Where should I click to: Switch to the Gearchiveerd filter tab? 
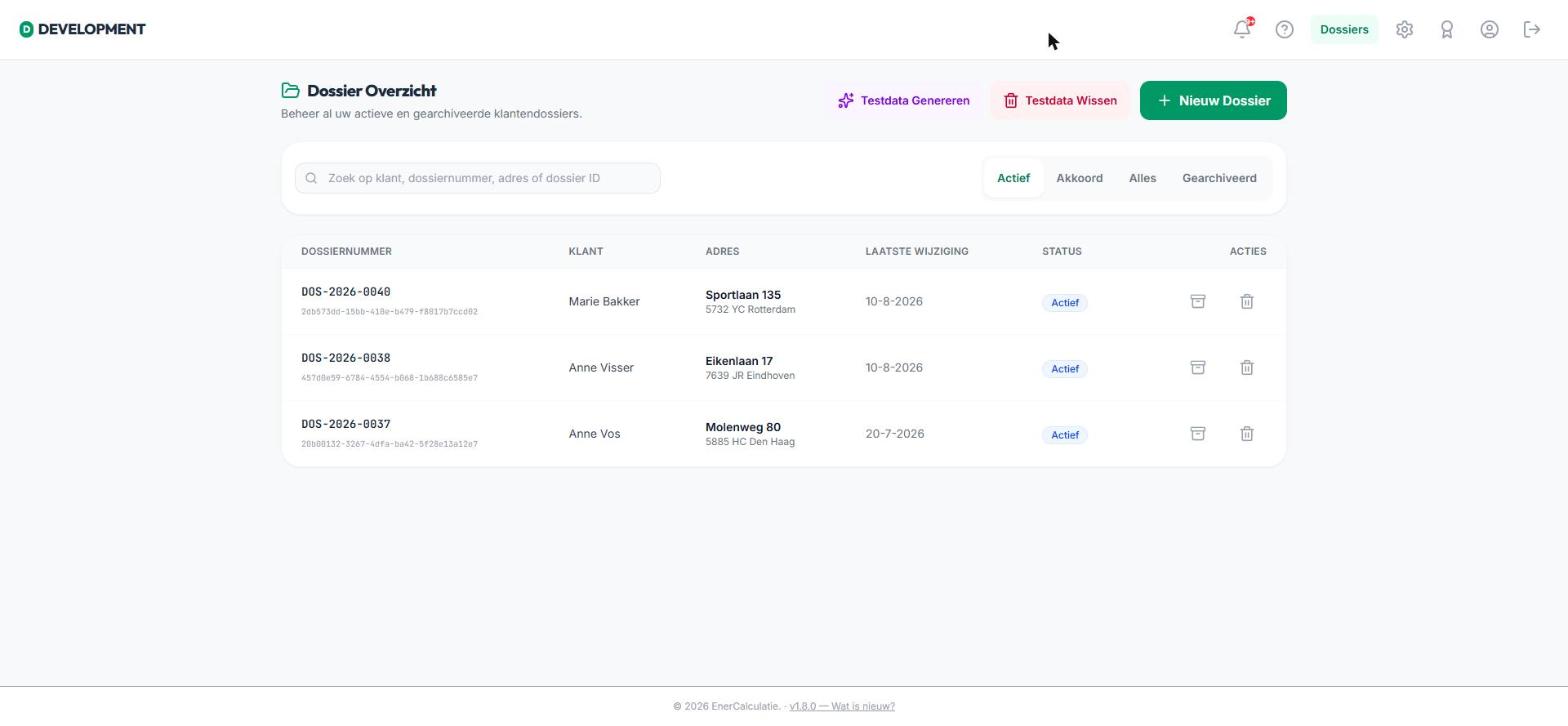click(x=1219, y=178)
